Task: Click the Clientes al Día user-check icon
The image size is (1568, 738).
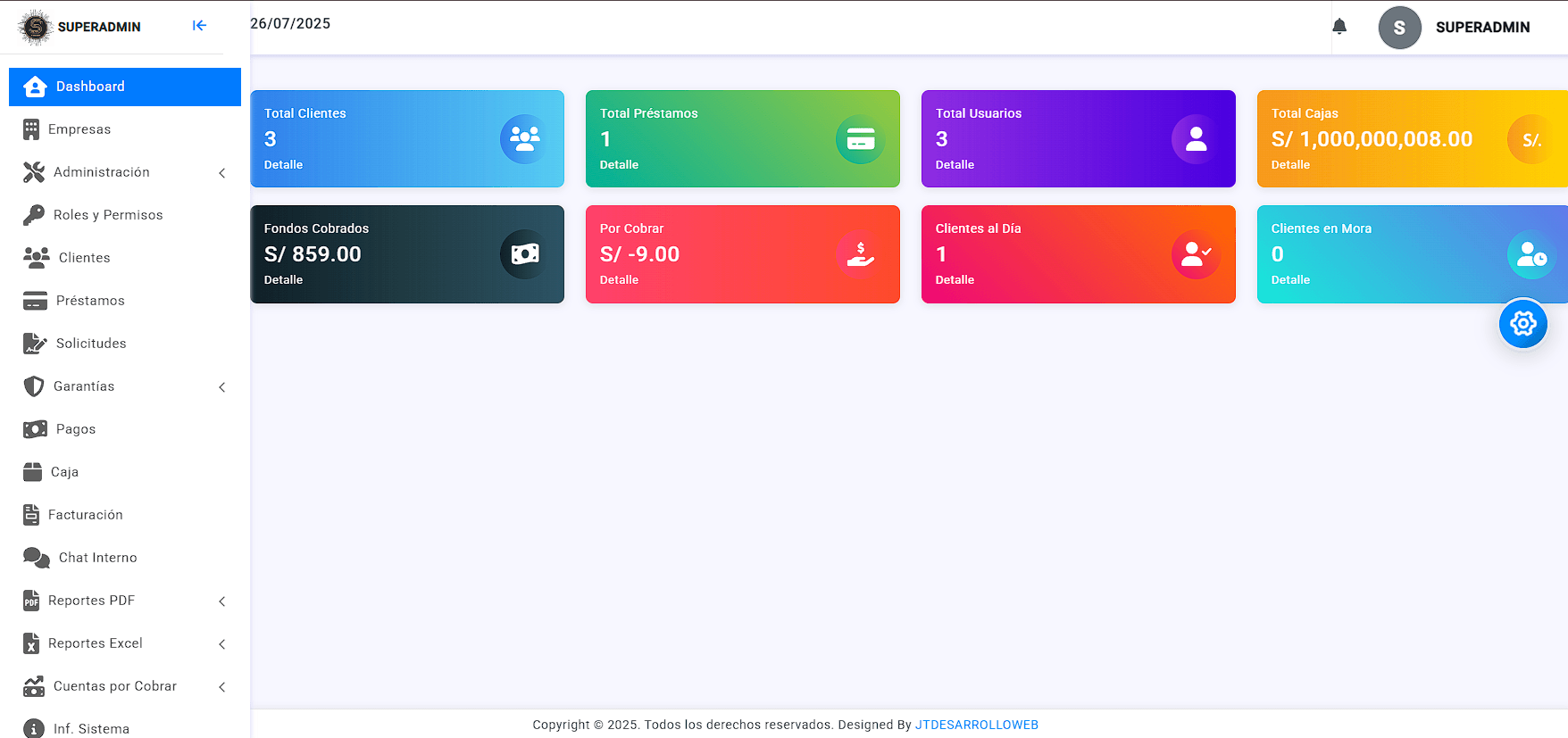Action: tap(1196, 254)
